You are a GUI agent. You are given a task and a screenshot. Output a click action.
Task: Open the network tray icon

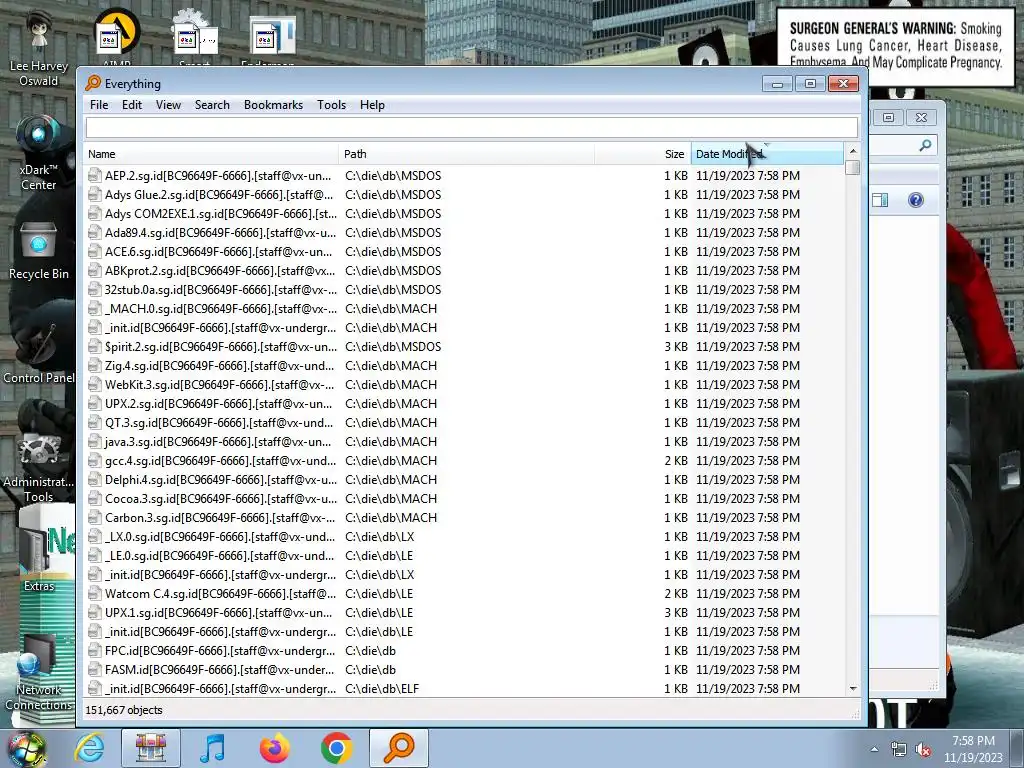click(x=899, y=750)
